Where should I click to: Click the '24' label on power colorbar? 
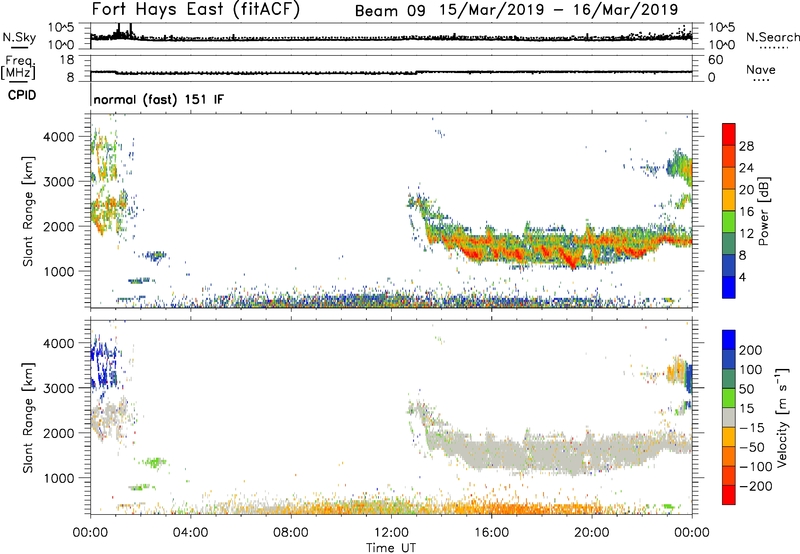coord(746,168)
